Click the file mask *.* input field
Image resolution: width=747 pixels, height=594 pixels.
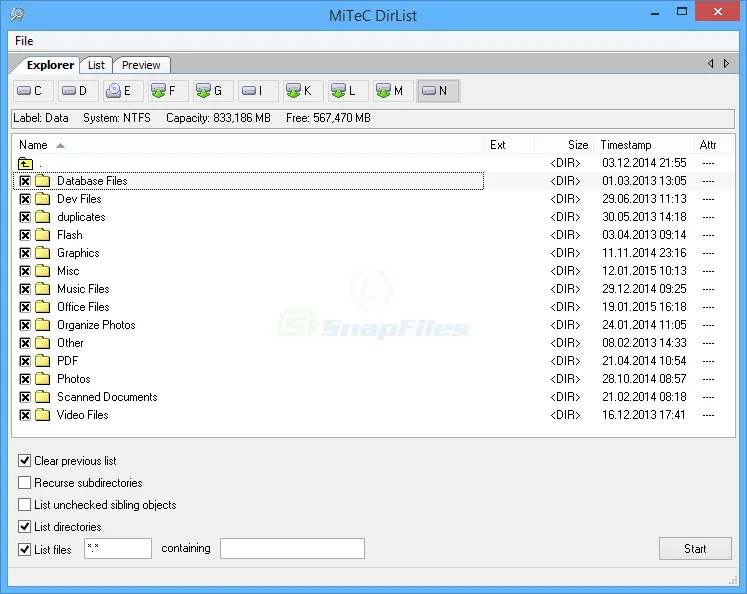point(118,548)
